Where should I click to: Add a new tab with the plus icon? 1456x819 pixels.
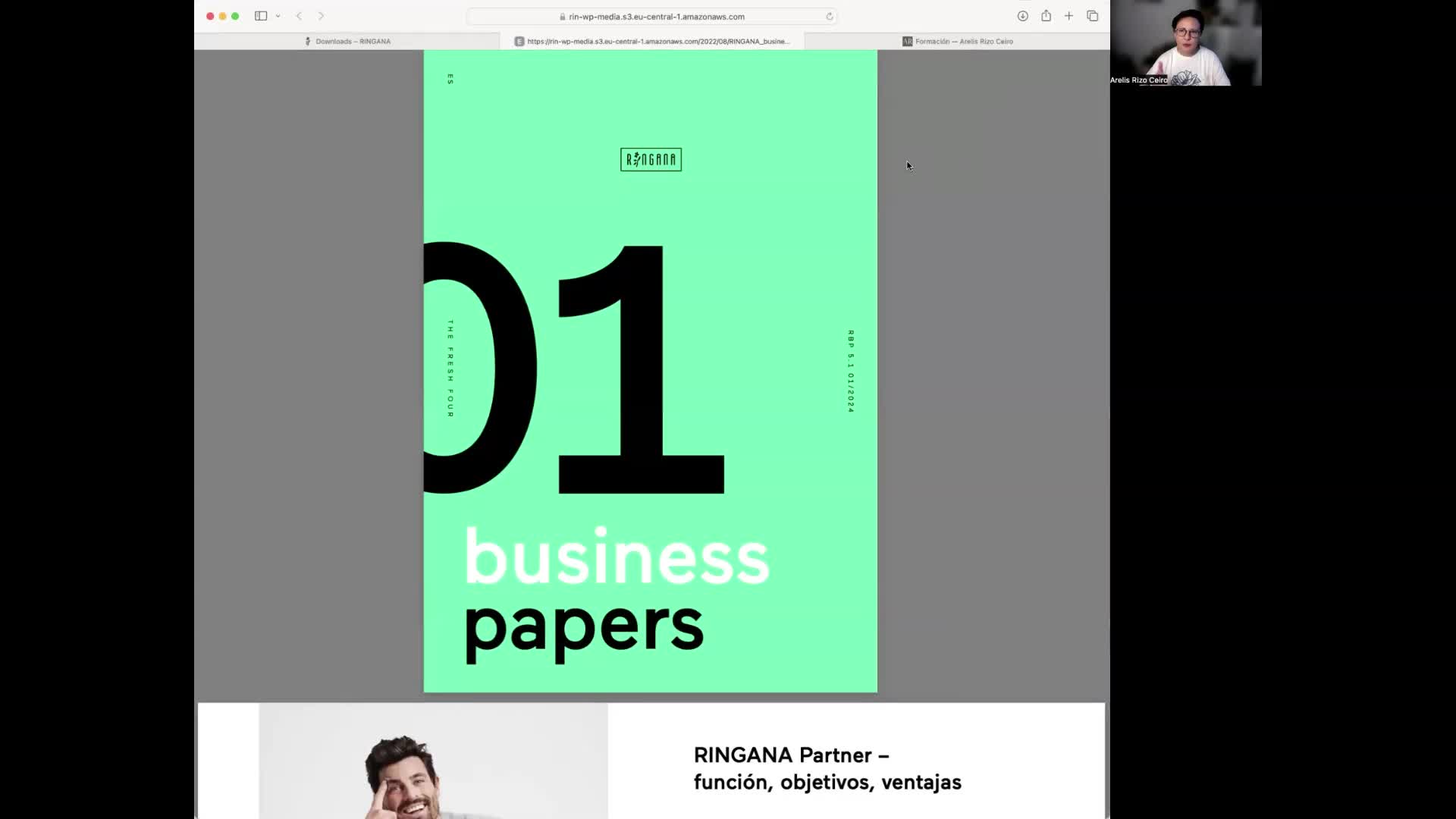pos(1068,16)
